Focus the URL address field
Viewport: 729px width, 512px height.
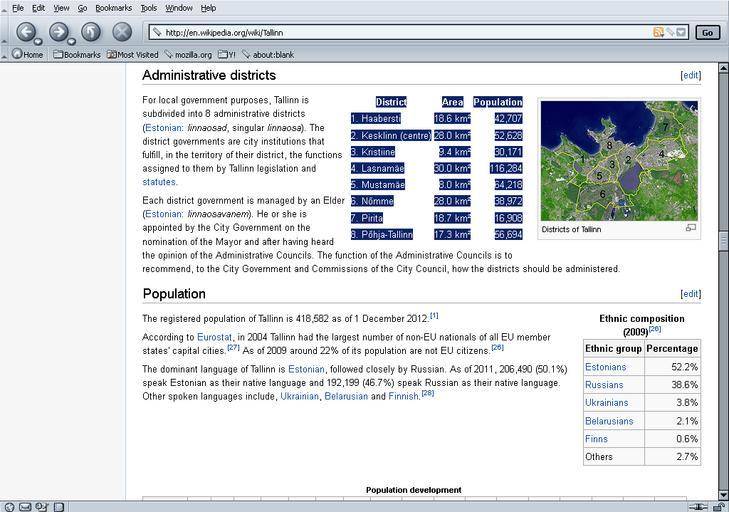click(400, 32)
